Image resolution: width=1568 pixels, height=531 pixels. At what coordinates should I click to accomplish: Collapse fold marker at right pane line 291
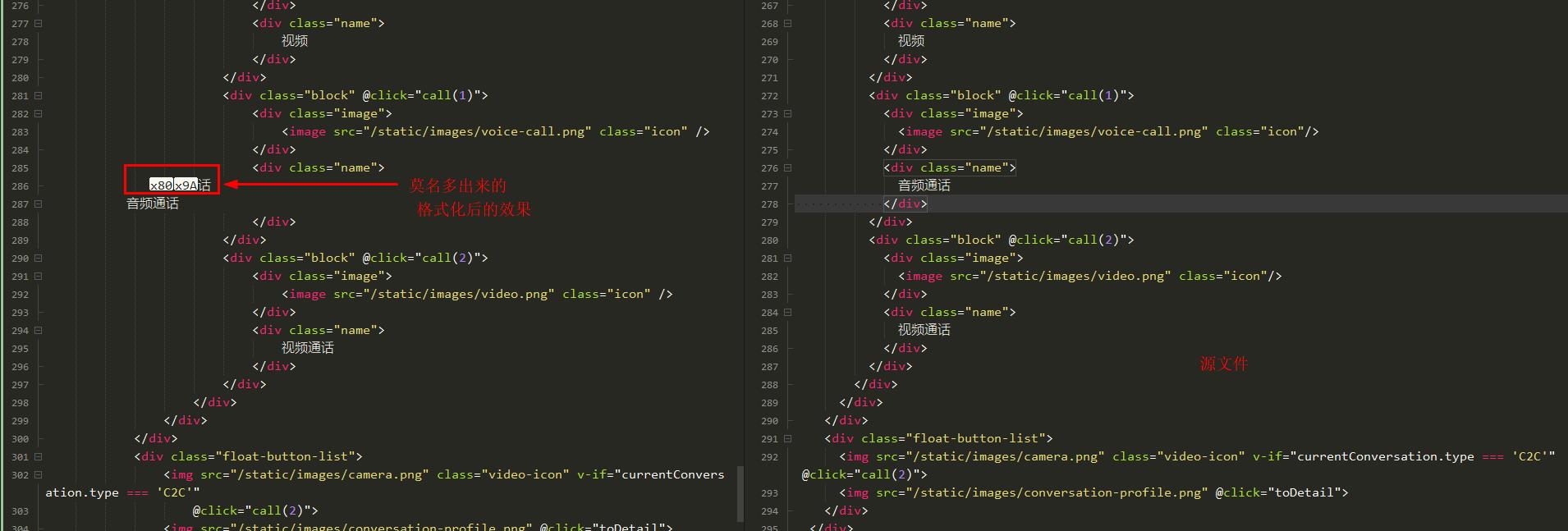(x=787, y=438)
